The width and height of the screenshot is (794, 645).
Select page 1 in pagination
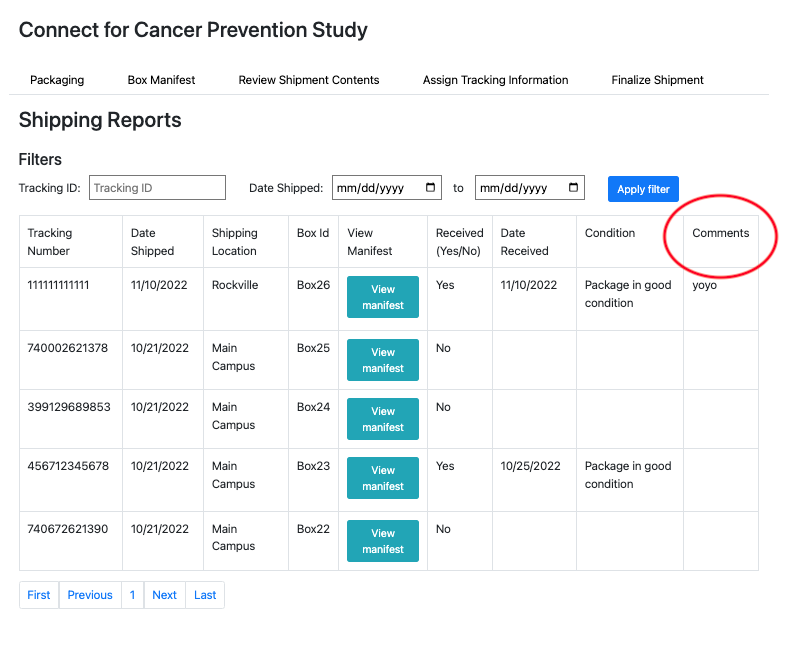pyautogui.click(x=133, y=595)
